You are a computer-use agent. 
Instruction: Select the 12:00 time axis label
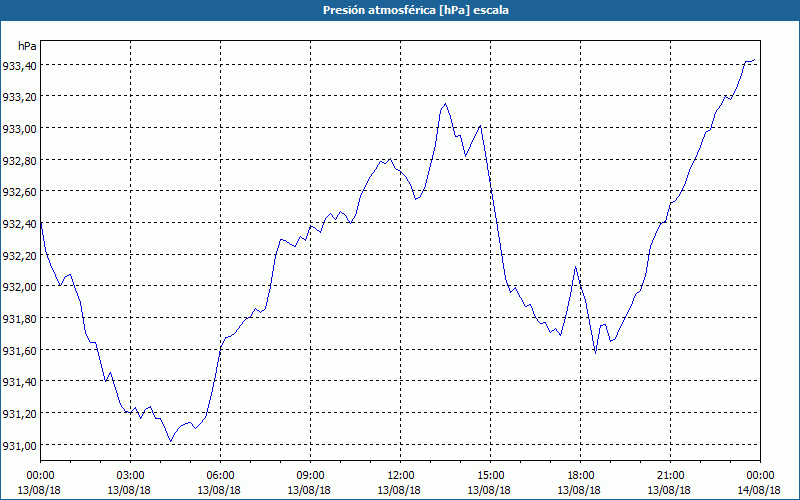pyautogui.click(x=401, y=476)
